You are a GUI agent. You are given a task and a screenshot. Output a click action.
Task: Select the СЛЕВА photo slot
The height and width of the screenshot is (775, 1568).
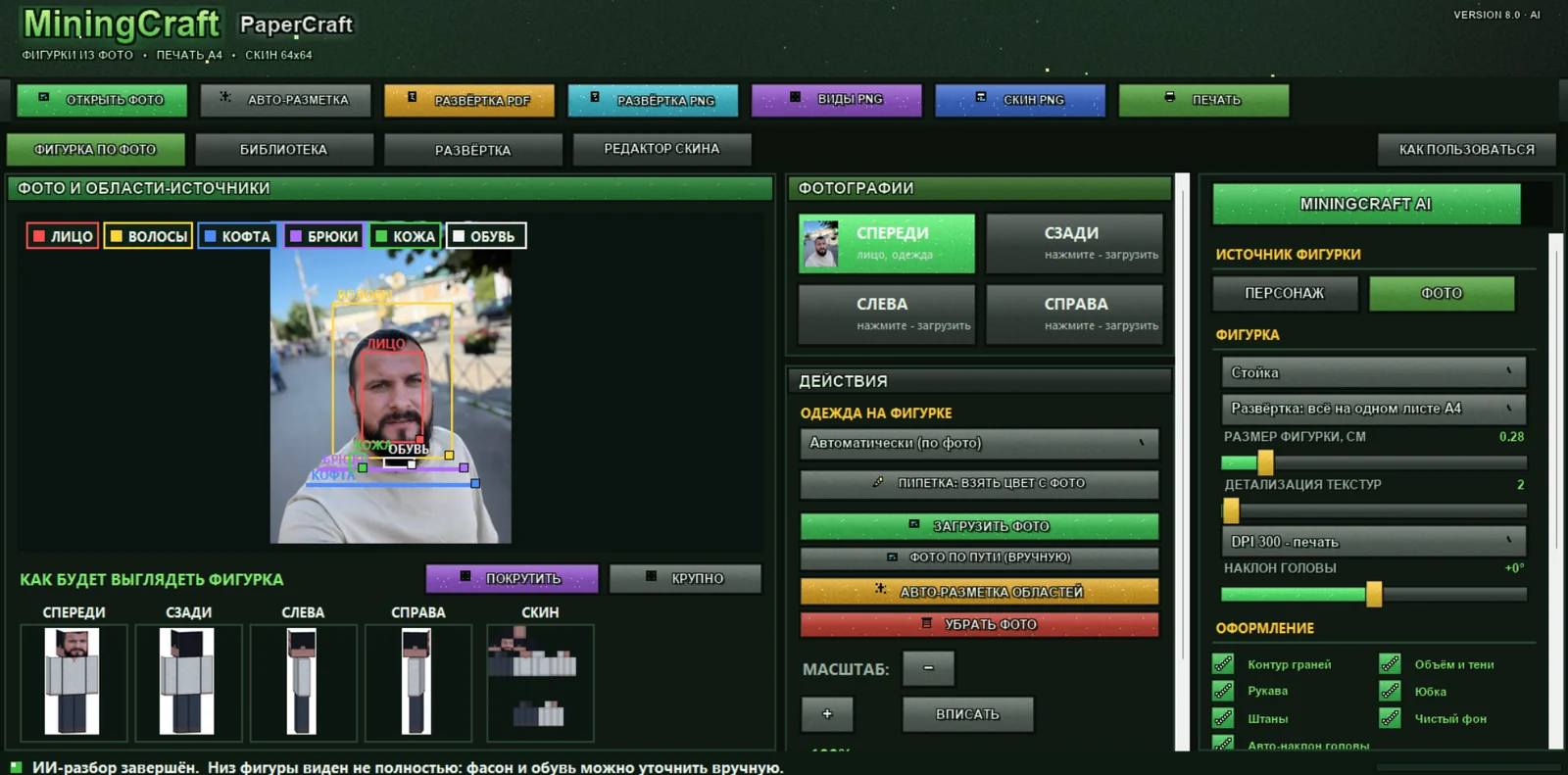887,314
